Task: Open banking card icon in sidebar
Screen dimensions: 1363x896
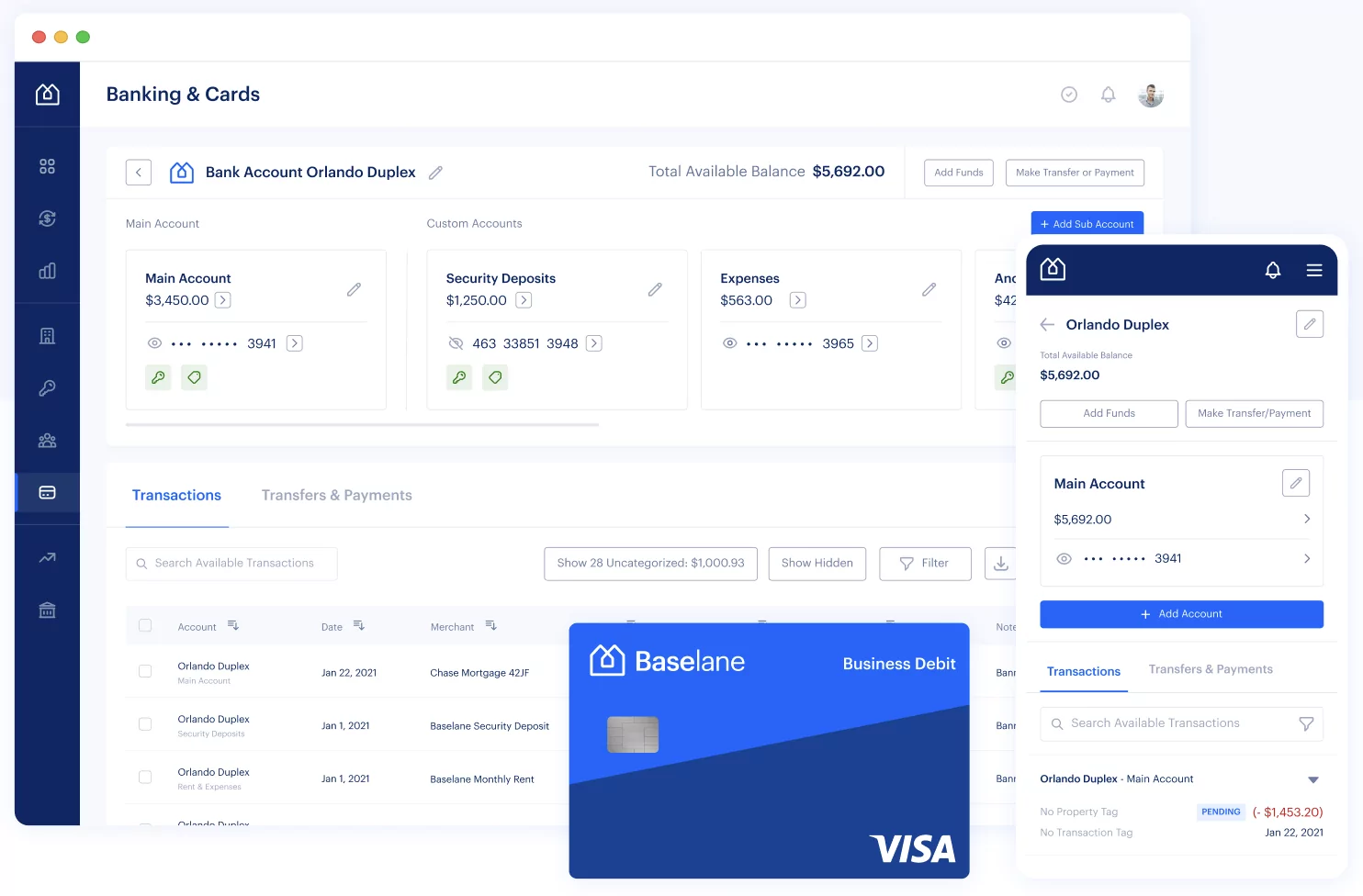Action: tap(47, 493)
